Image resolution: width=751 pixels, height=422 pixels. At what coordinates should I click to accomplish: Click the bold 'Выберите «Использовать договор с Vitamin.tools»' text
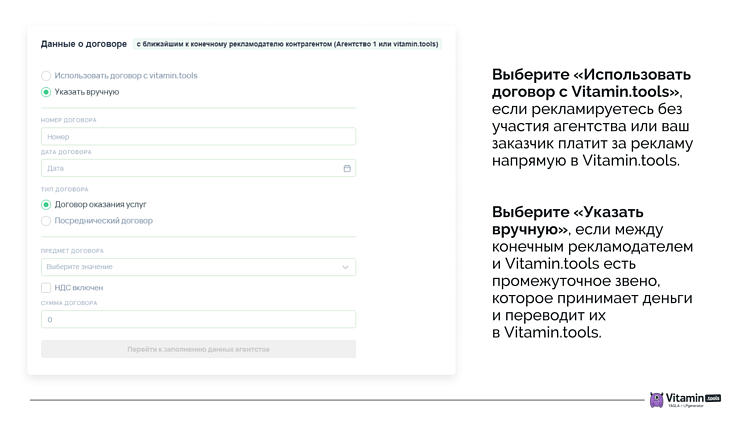pos(591,83)
